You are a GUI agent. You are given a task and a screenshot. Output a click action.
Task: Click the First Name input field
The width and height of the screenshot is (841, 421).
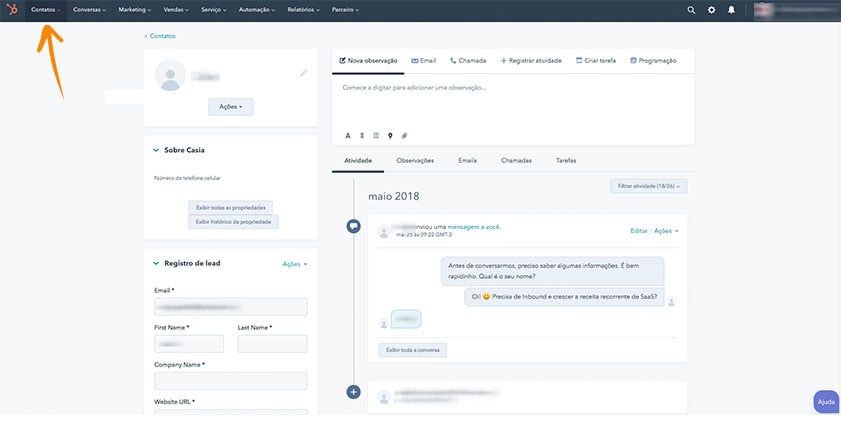click(189, 344)
